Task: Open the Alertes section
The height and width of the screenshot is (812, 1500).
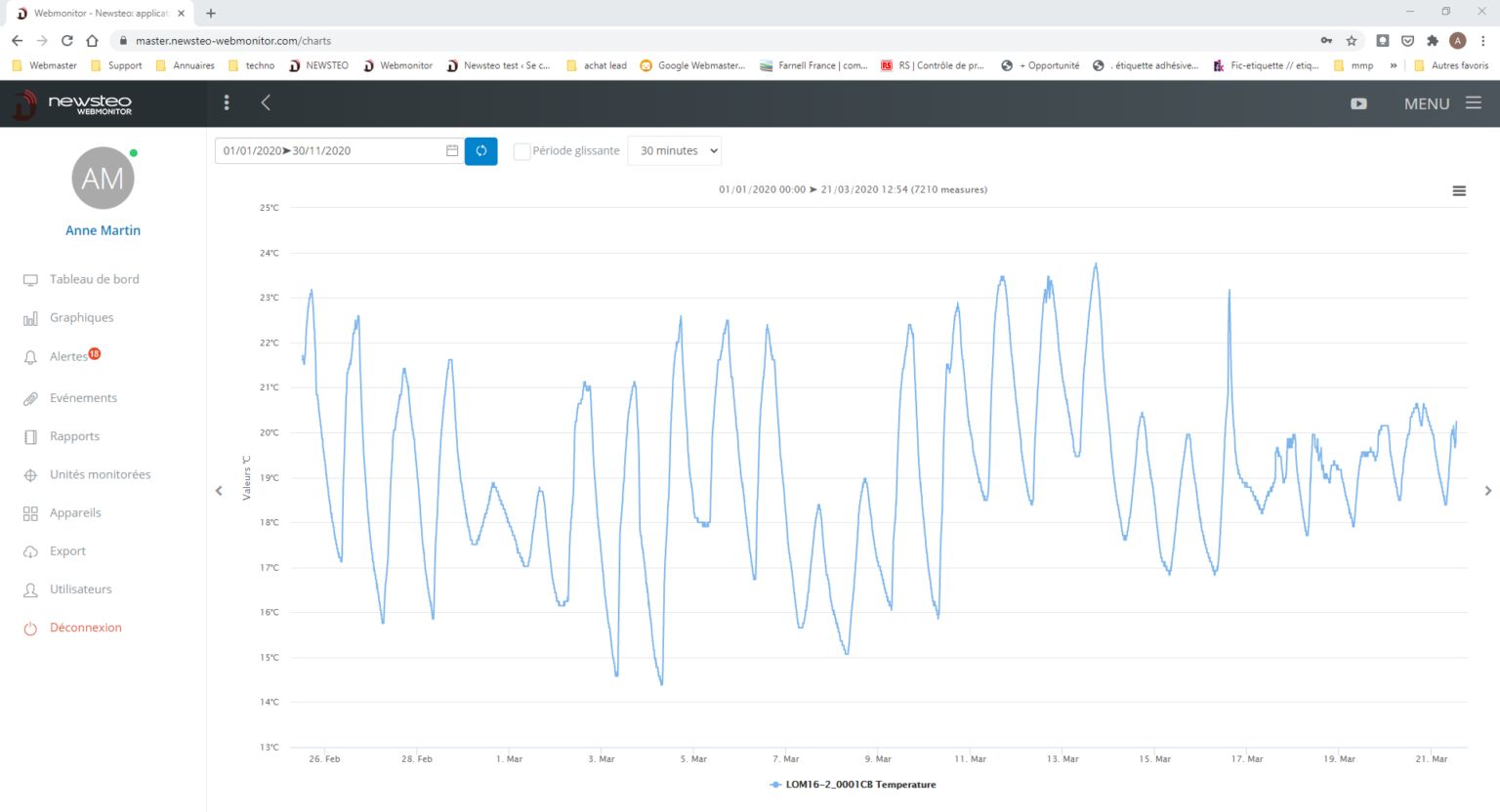Action: 68,356
